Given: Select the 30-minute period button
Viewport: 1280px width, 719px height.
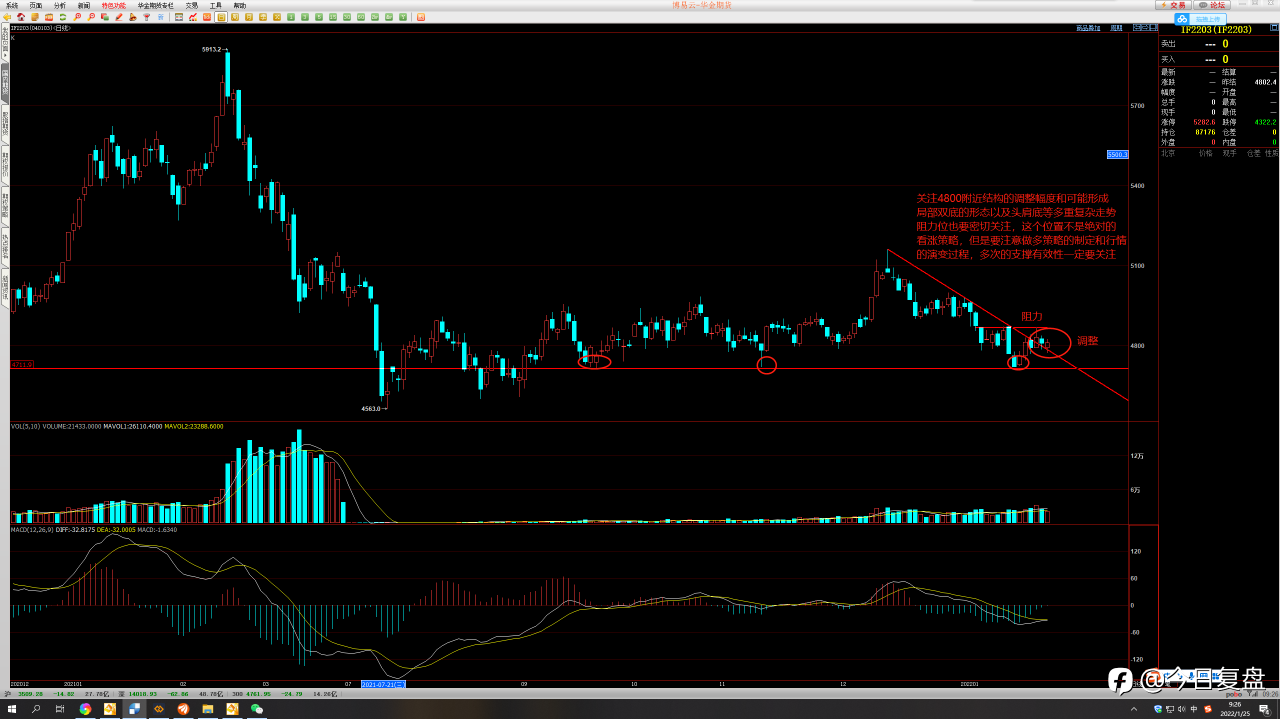Looking at the screenshot, I should (347, 17).
